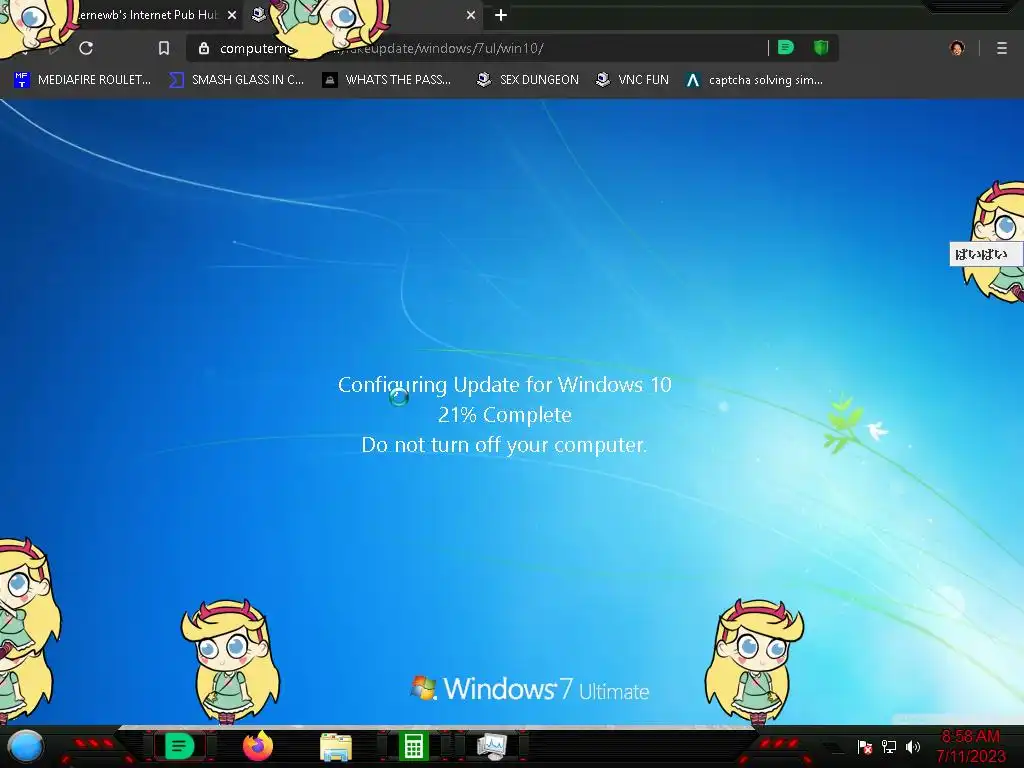
Task: Click the Star character near the Ultimate text
Action: pyautogui.click(x=754, y=662)
